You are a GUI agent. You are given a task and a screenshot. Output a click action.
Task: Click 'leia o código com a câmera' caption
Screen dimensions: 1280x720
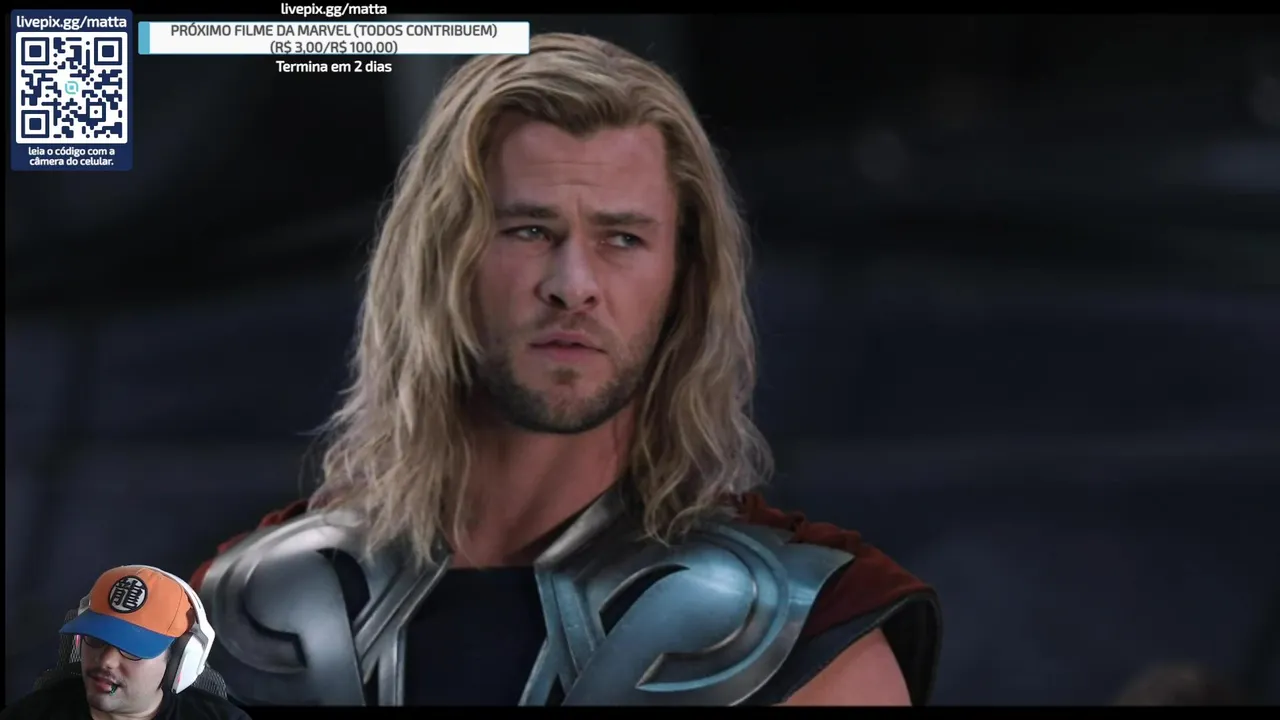[72, 156]
